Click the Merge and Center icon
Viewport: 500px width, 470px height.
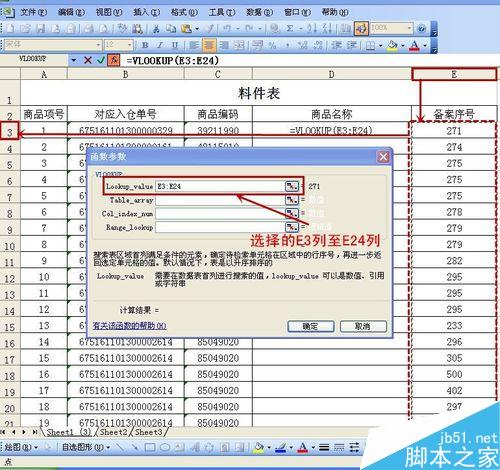(x=239, y=45)
